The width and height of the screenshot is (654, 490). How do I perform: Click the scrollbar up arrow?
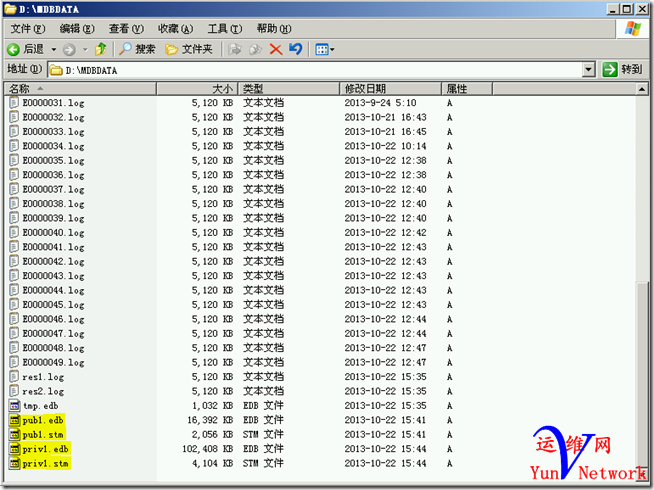[641, 89]
